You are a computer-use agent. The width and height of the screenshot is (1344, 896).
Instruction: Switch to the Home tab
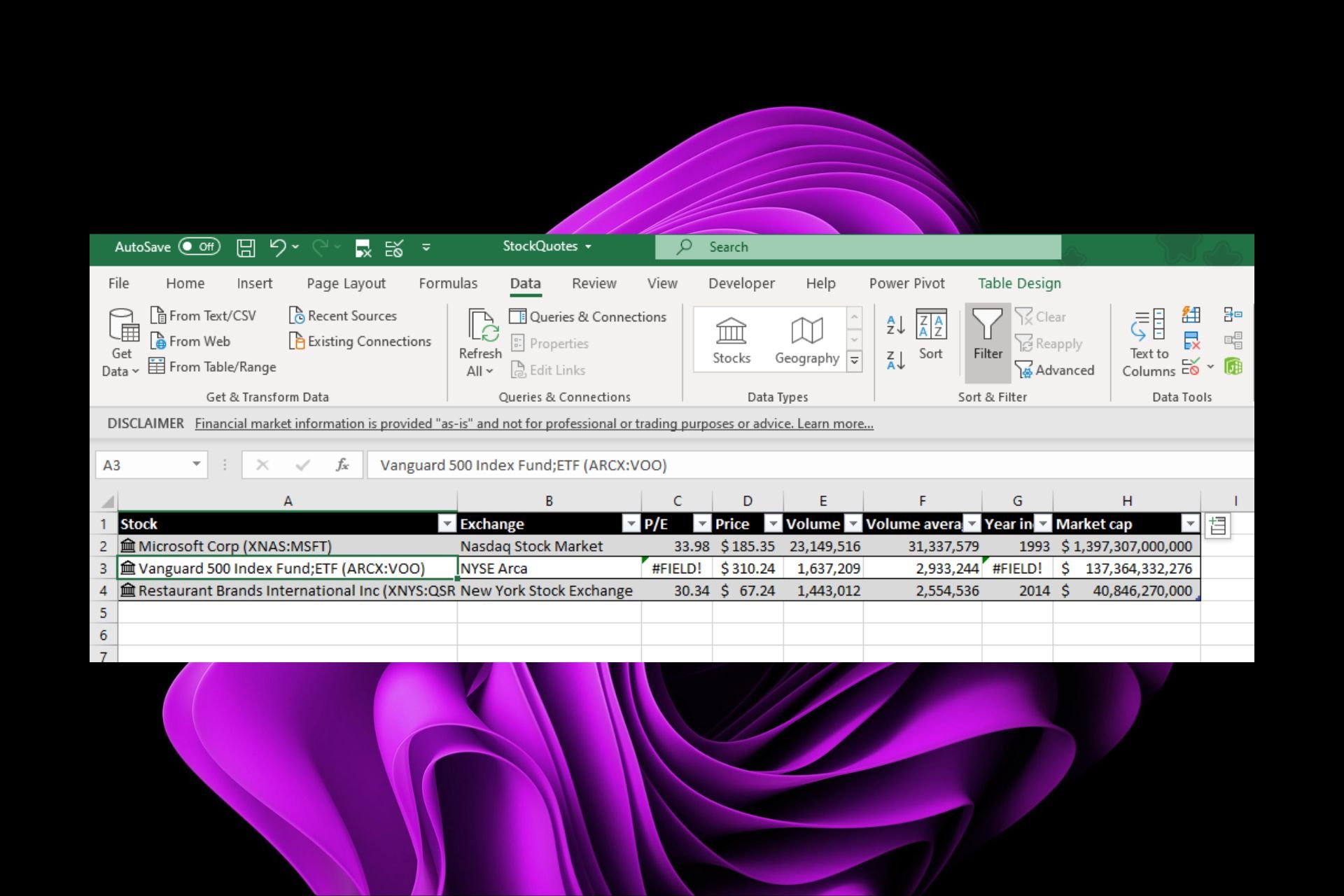185,283
